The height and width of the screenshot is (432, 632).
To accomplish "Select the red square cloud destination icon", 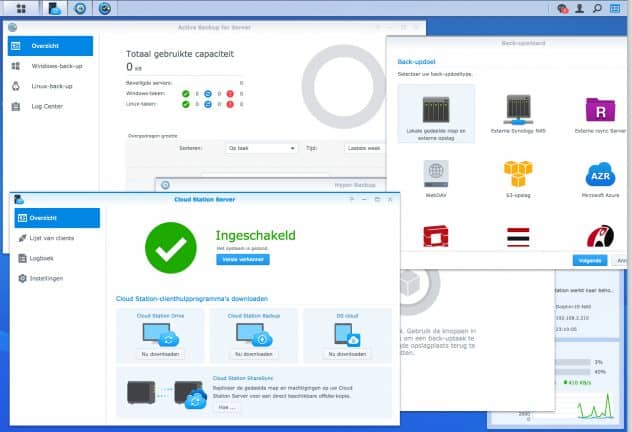I will (x=436, y=236).
